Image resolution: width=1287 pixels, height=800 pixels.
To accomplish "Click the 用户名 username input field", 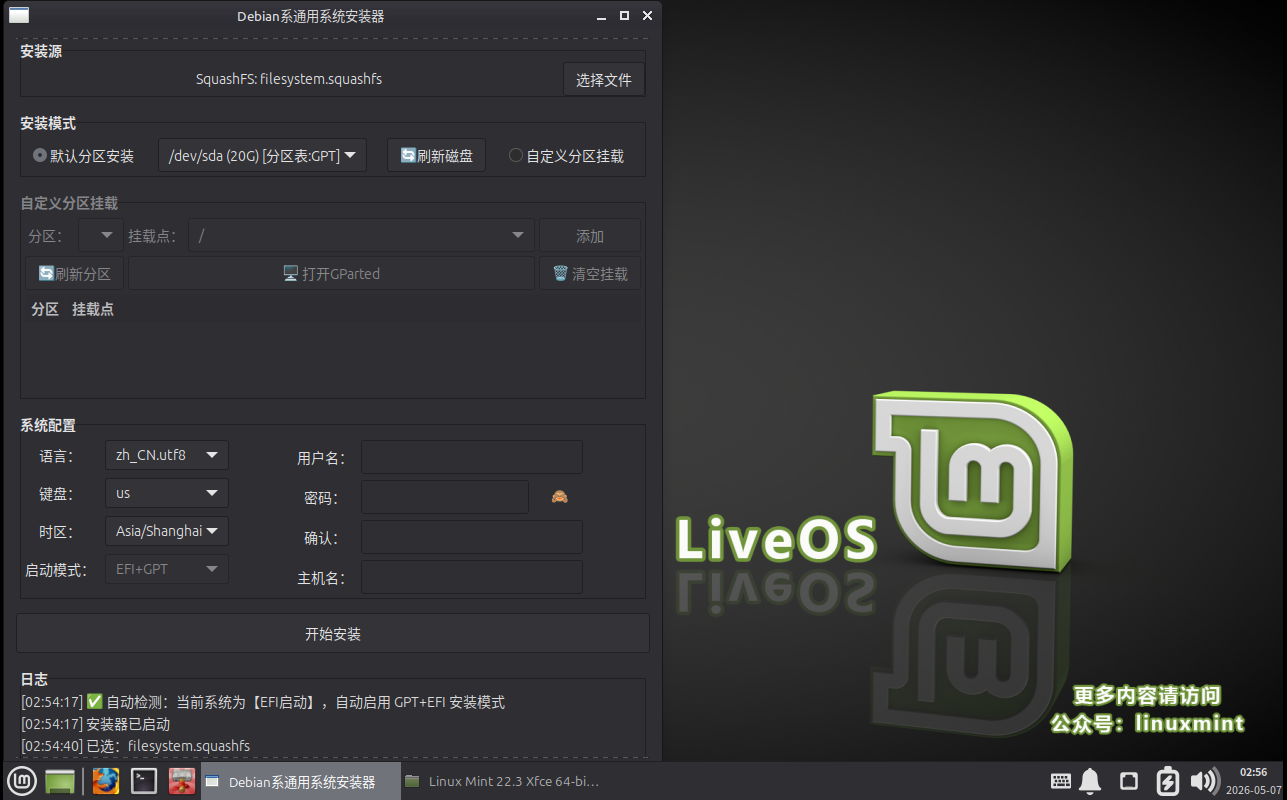I will 472,457.
